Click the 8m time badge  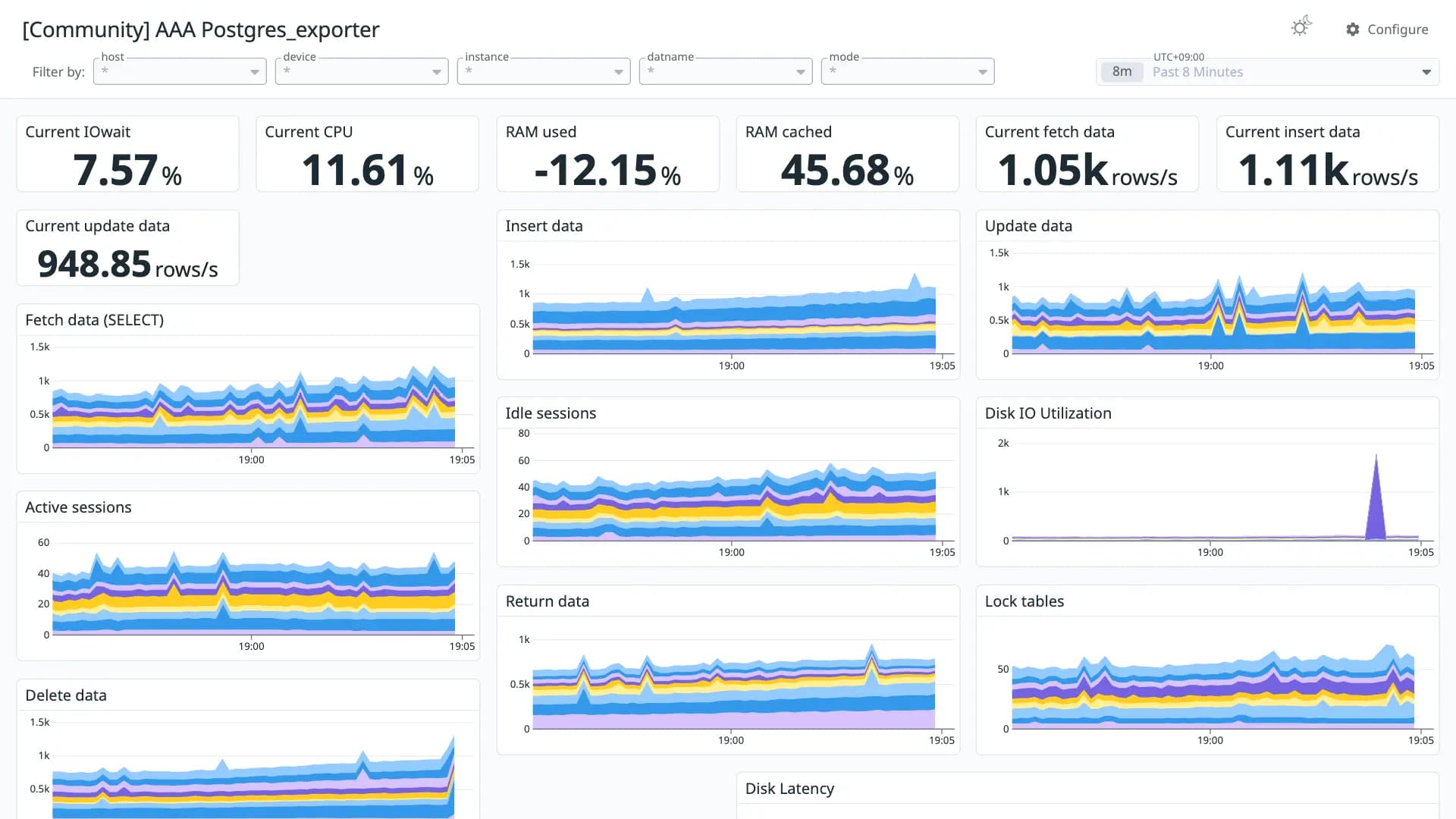1122,72
